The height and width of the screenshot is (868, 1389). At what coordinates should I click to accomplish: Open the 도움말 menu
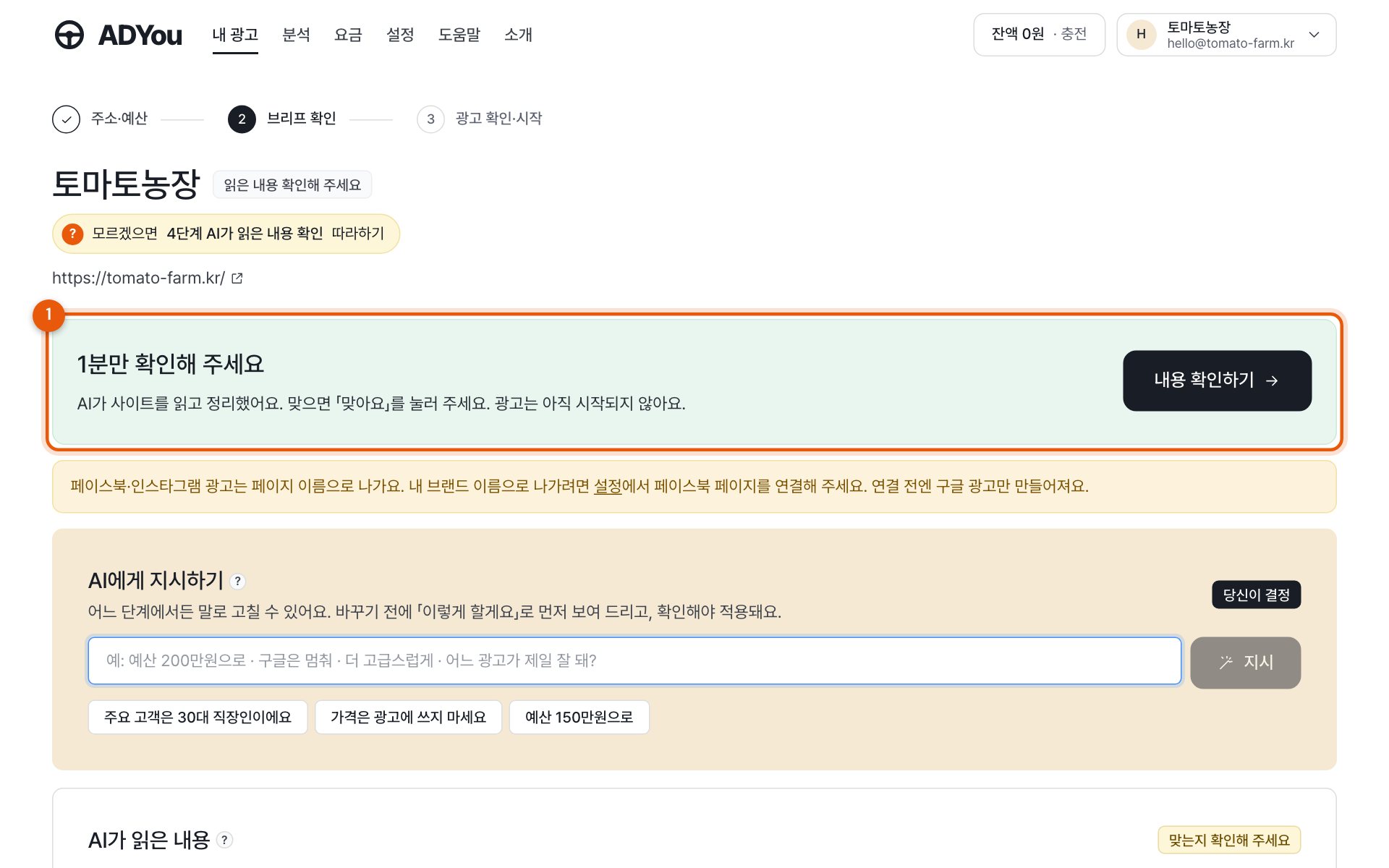[x=459, y=35]
